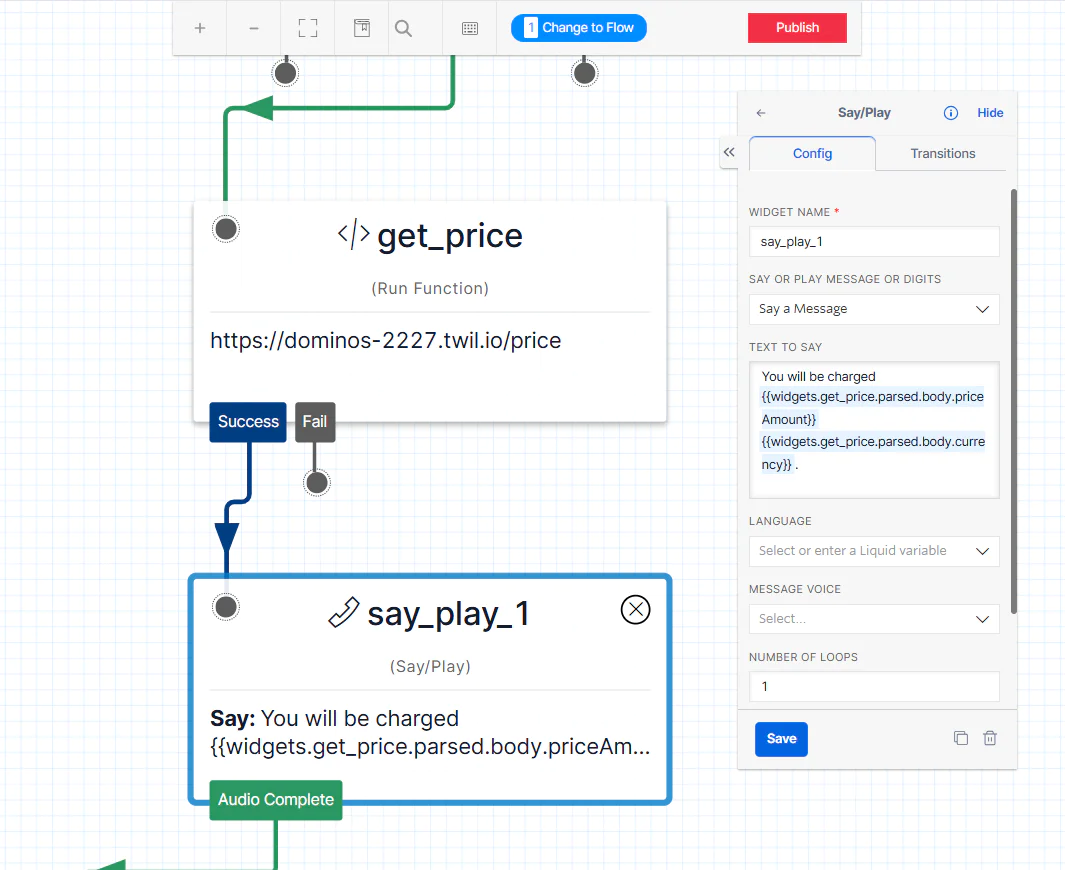
Task: Click the Fail transition label
Action: 314,422
